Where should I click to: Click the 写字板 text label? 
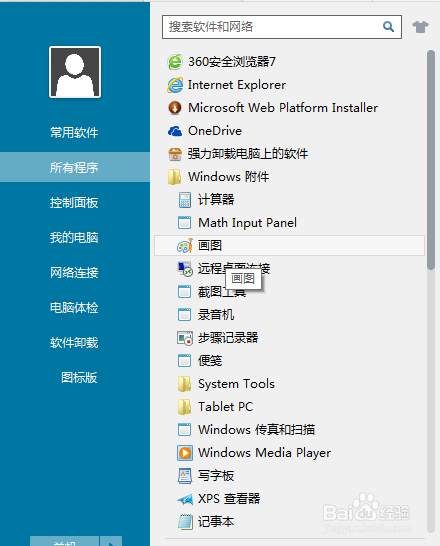pyautogui.click(x=216, y=476)
